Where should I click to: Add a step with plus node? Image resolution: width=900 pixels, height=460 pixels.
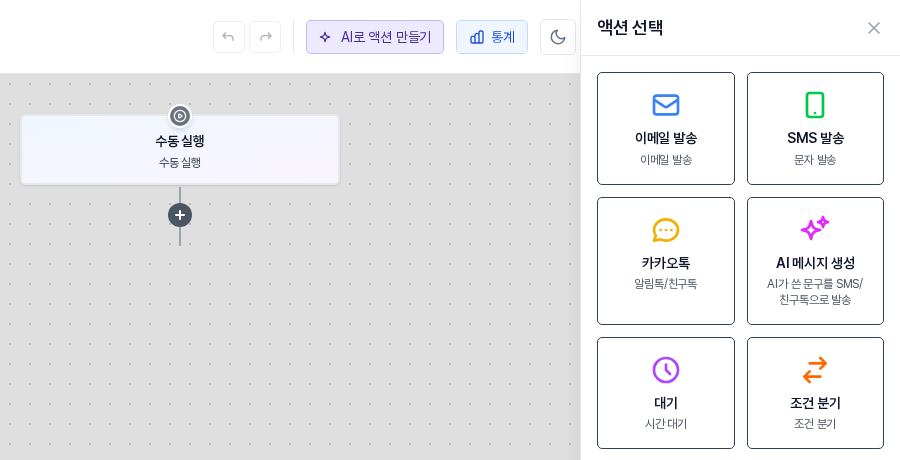180,215
